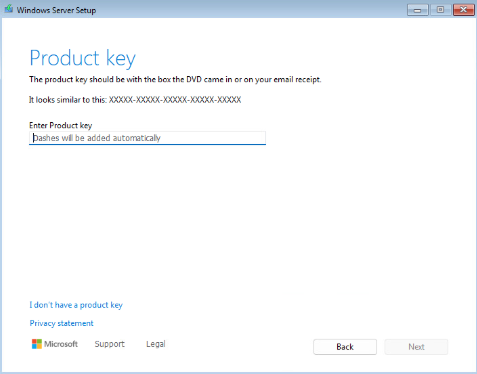Screen dimensions: 477x374
Task: Click the "Enter Product key" field label
Action: [x=61, y=125]
